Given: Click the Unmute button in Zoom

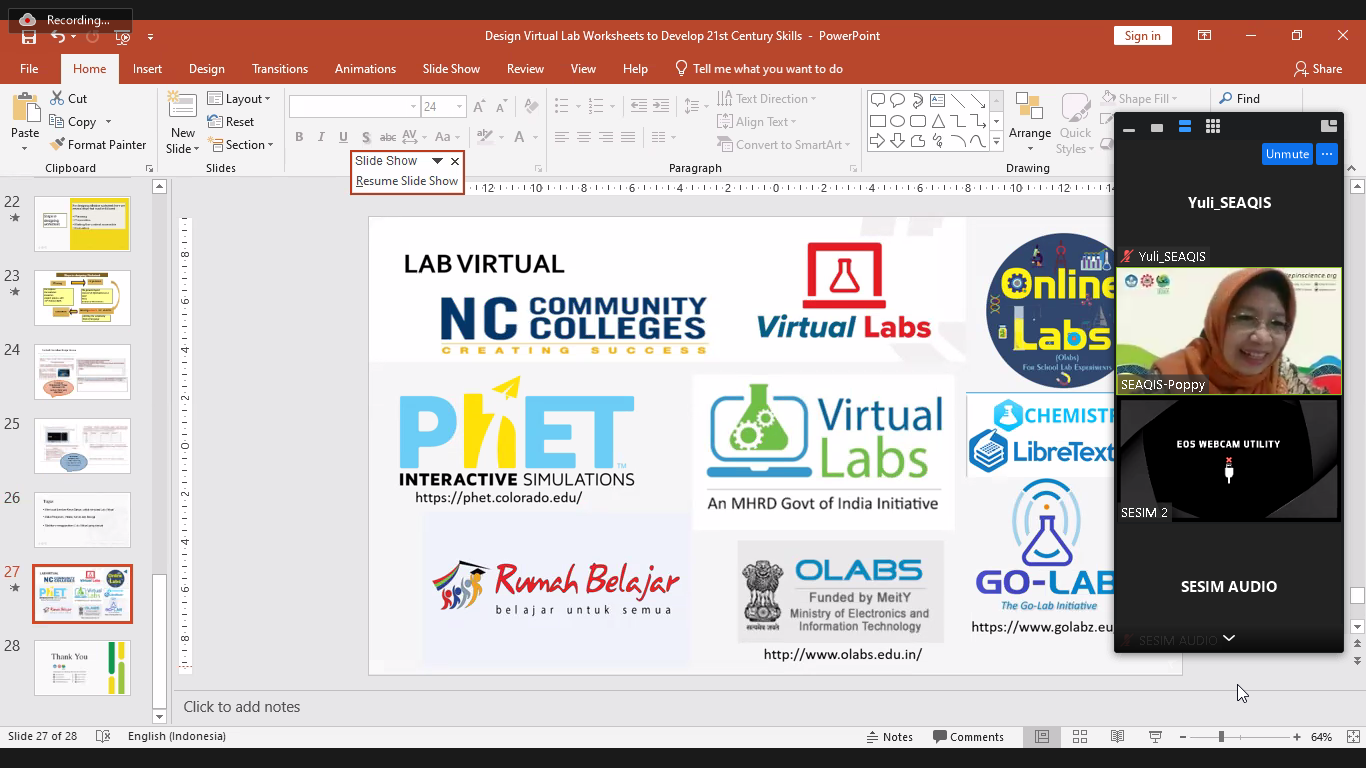Looking at the screenshot, I should 1286,154.
